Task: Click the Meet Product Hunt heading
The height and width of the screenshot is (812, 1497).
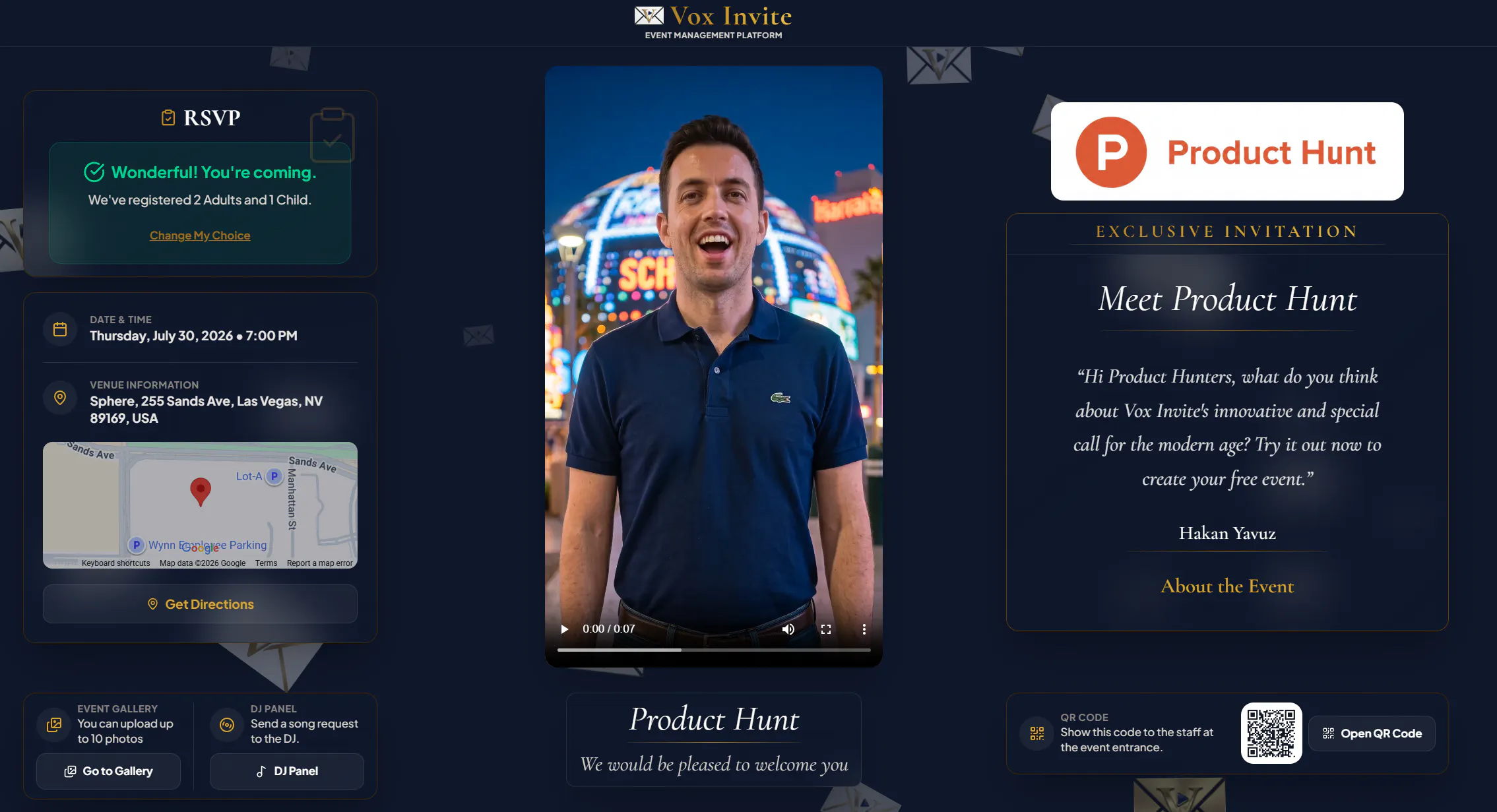Action: pos(1227,299)
